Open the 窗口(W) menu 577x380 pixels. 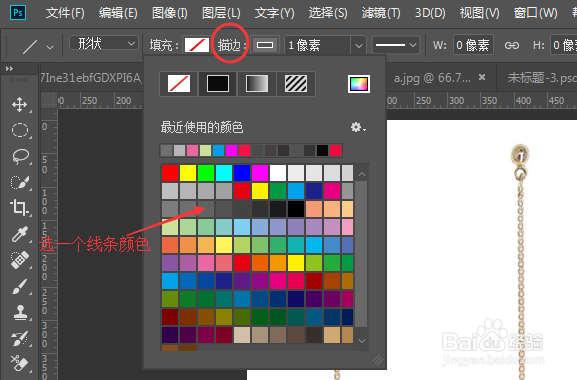pyautogui.click(x=535, y=13)
